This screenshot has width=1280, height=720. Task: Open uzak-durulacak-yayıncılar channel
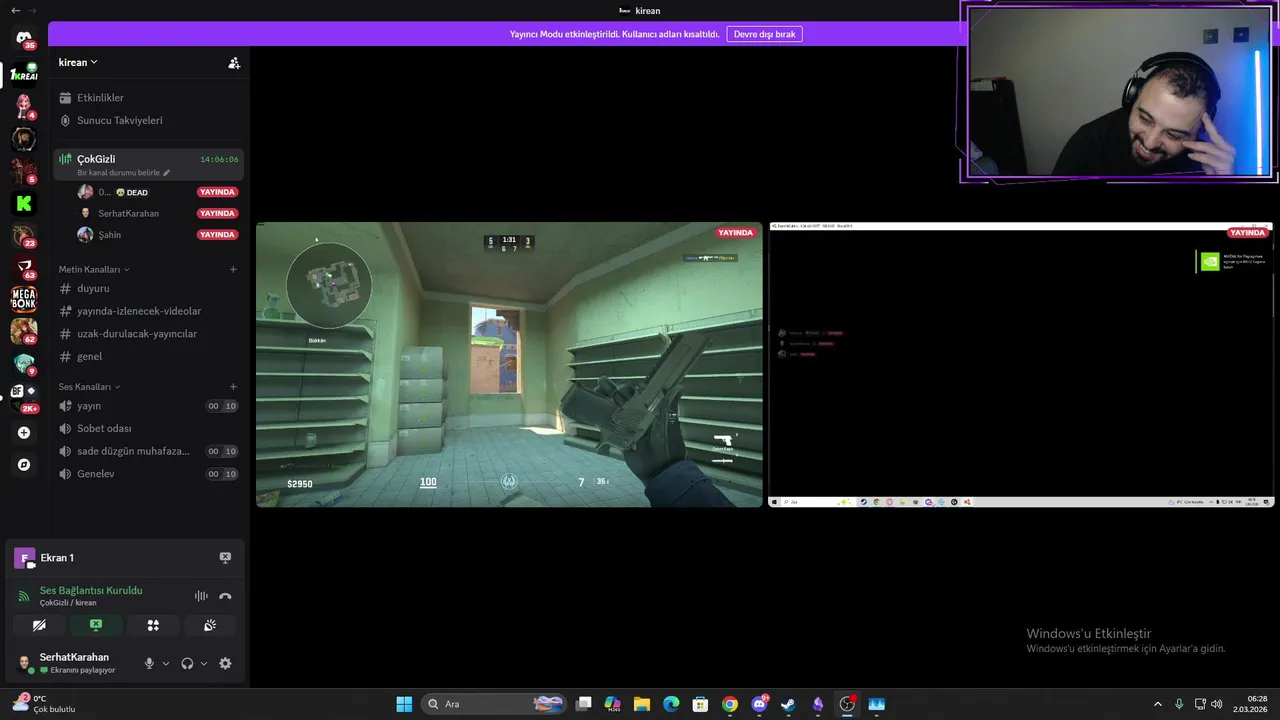[x=148, y=334]
